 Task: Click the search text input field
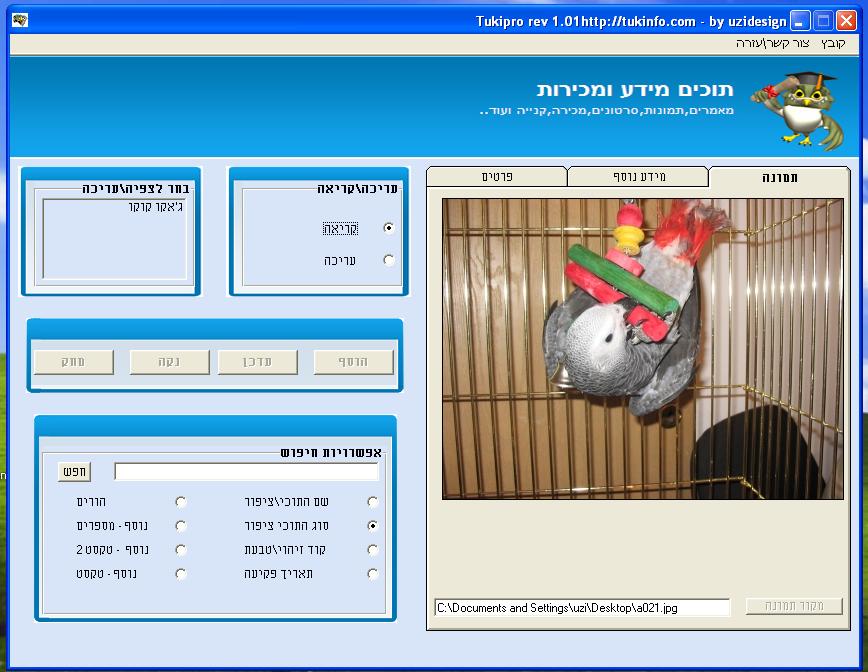click(246, 472)
